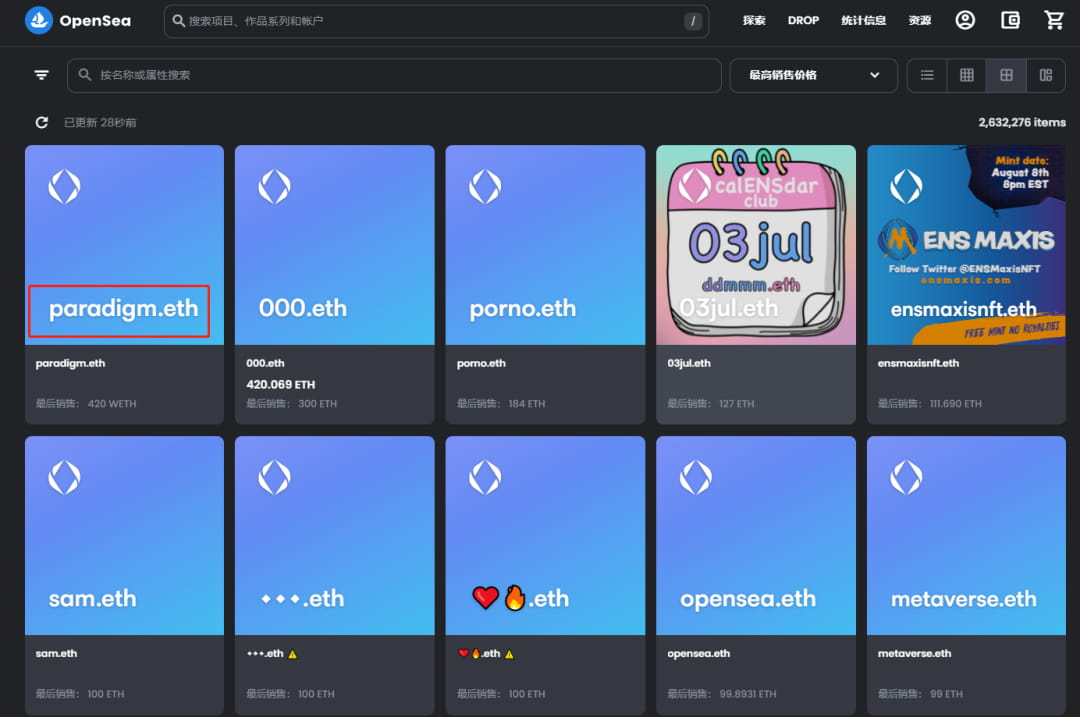1080x717 pixels.
Task: Open the opensea.eth card image
Action: coord(756,535)
